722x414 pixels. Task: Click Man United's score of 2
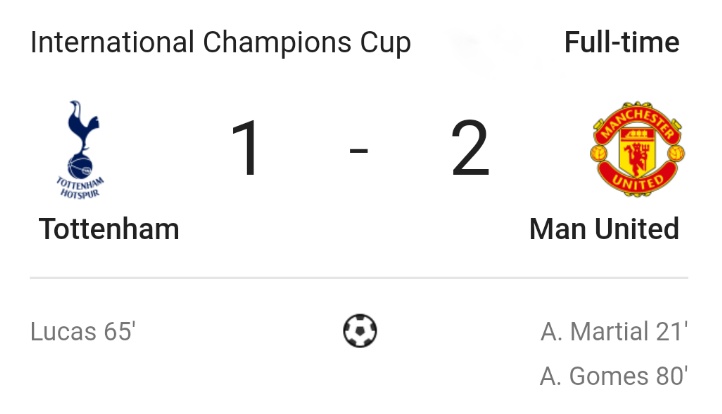coord(470,150)
